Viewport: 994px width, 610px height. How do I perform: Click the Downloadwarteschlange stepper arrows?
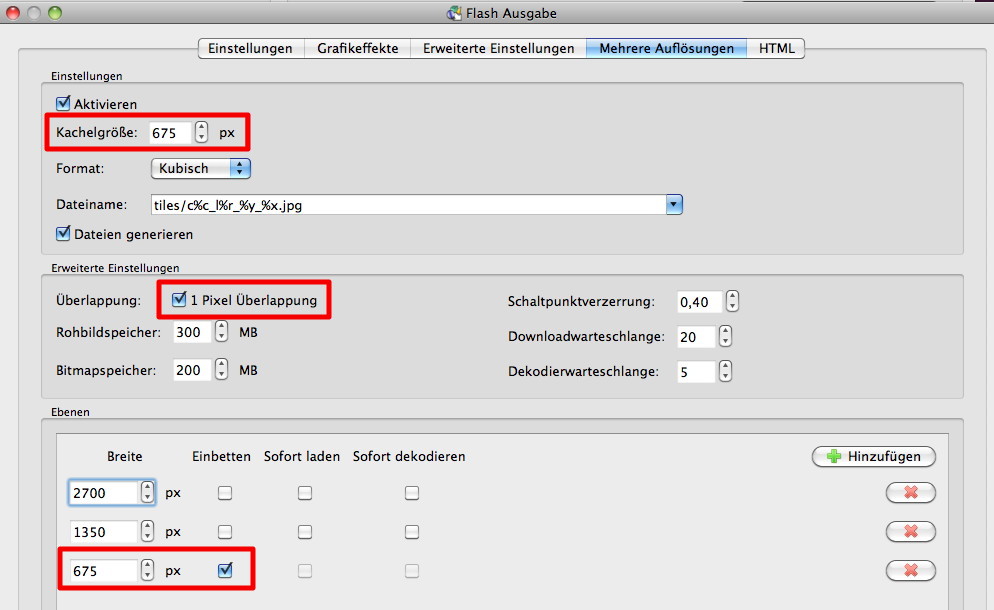[x=725, y=337]
